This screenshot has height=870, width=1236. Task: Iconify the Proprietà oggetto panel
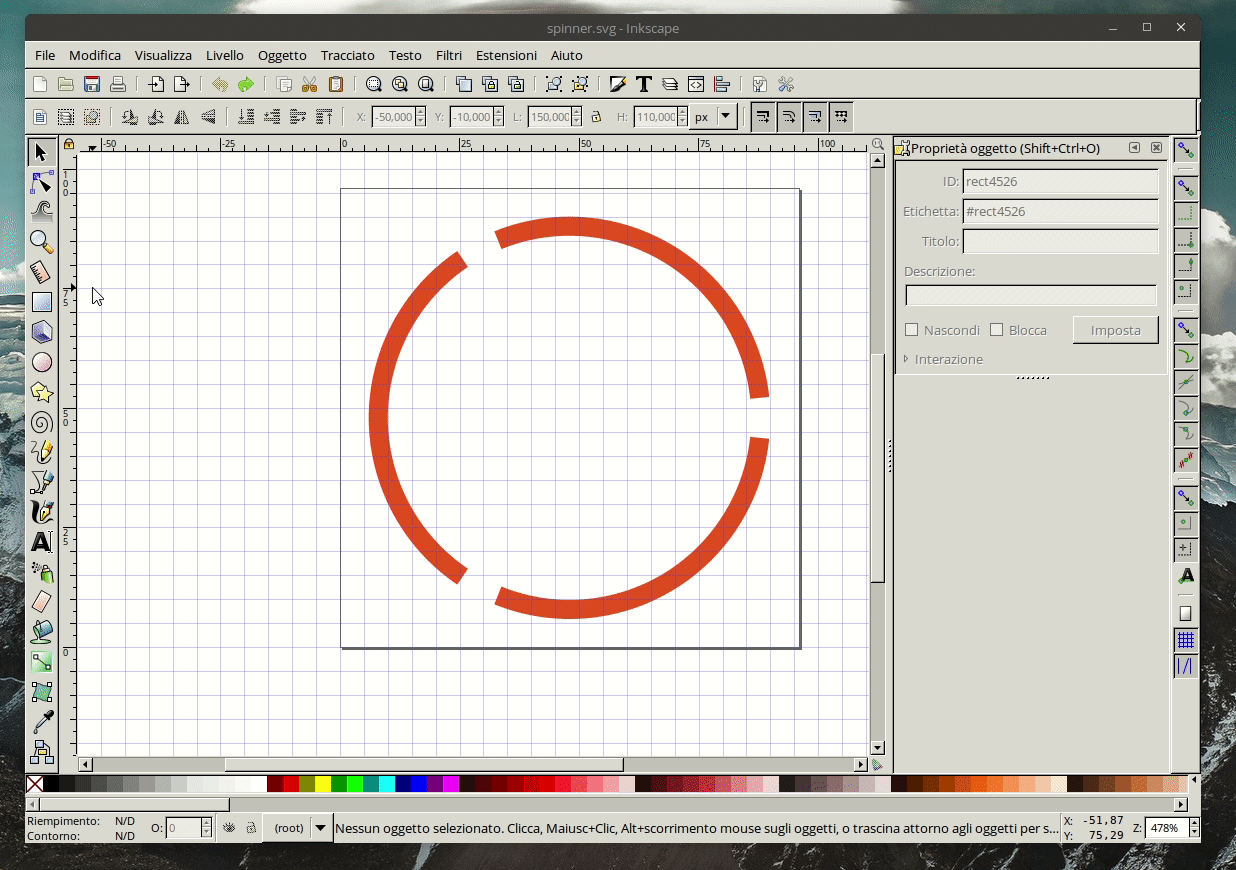pyautogui.click(x=1135, y=148)
